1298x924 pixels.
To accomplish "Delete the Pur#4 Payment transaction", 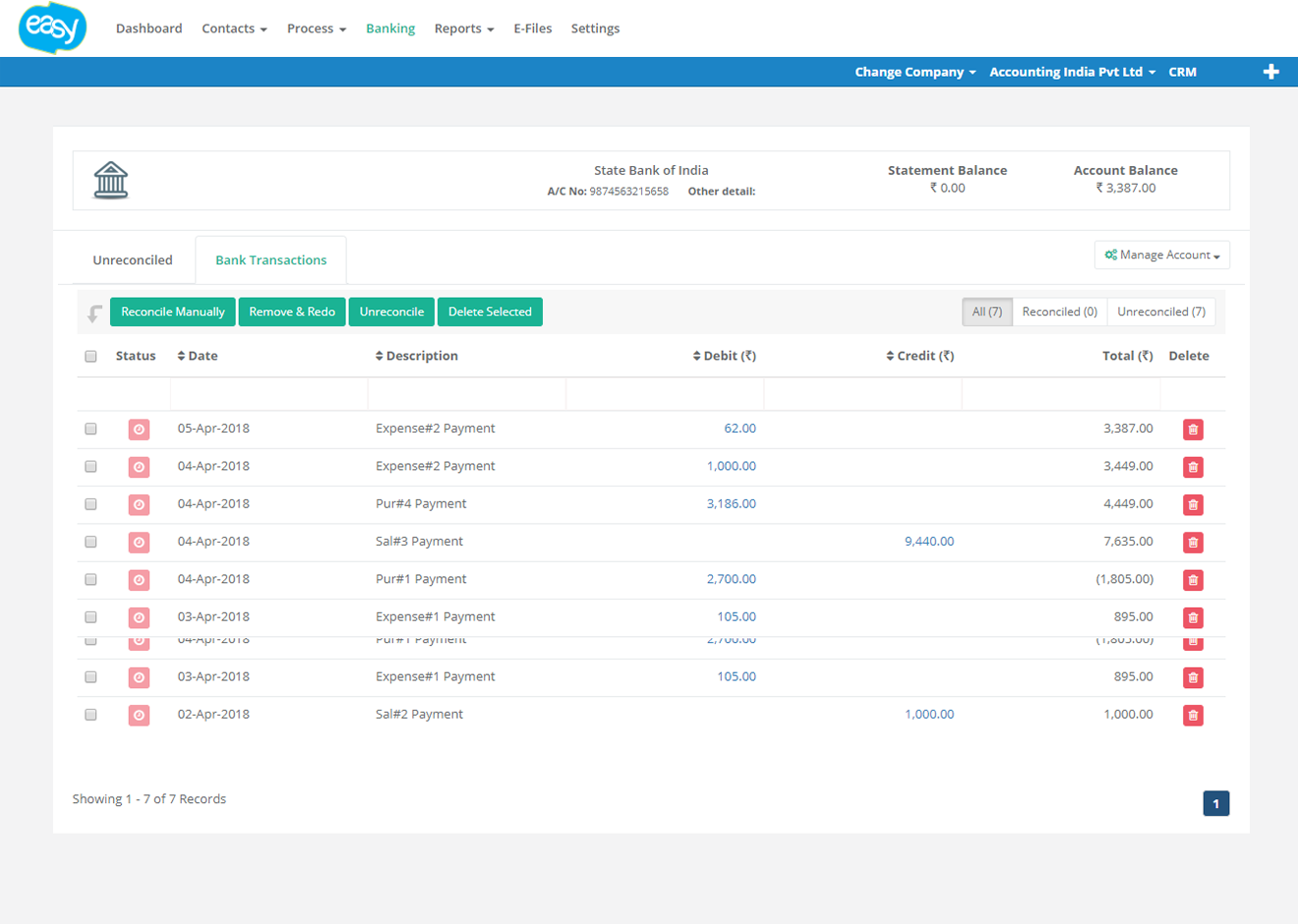I will 1193,504.
